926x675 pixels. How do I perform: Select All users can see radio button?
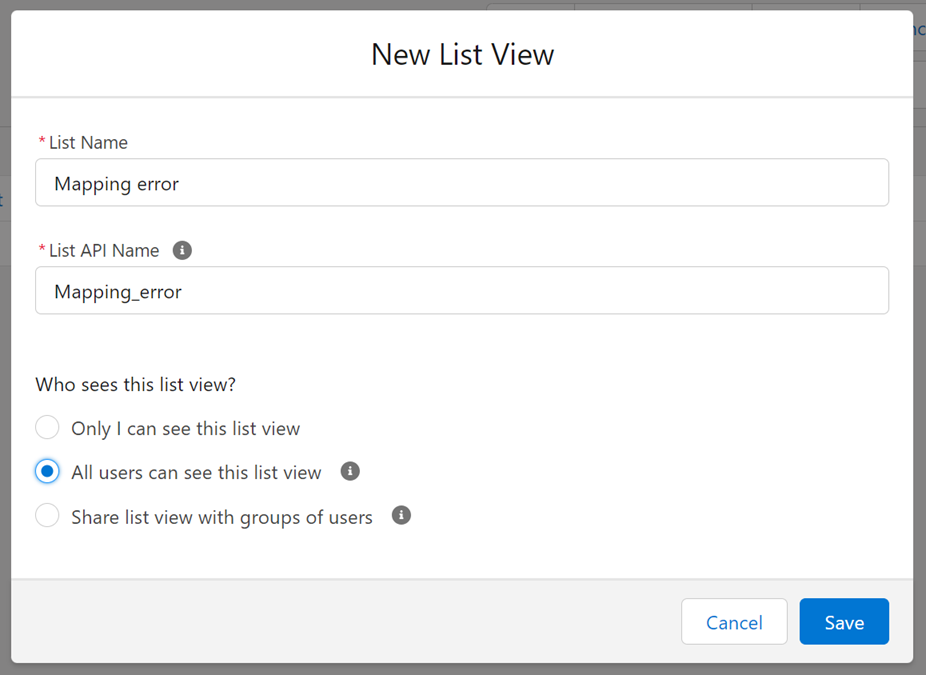[47, 471]
